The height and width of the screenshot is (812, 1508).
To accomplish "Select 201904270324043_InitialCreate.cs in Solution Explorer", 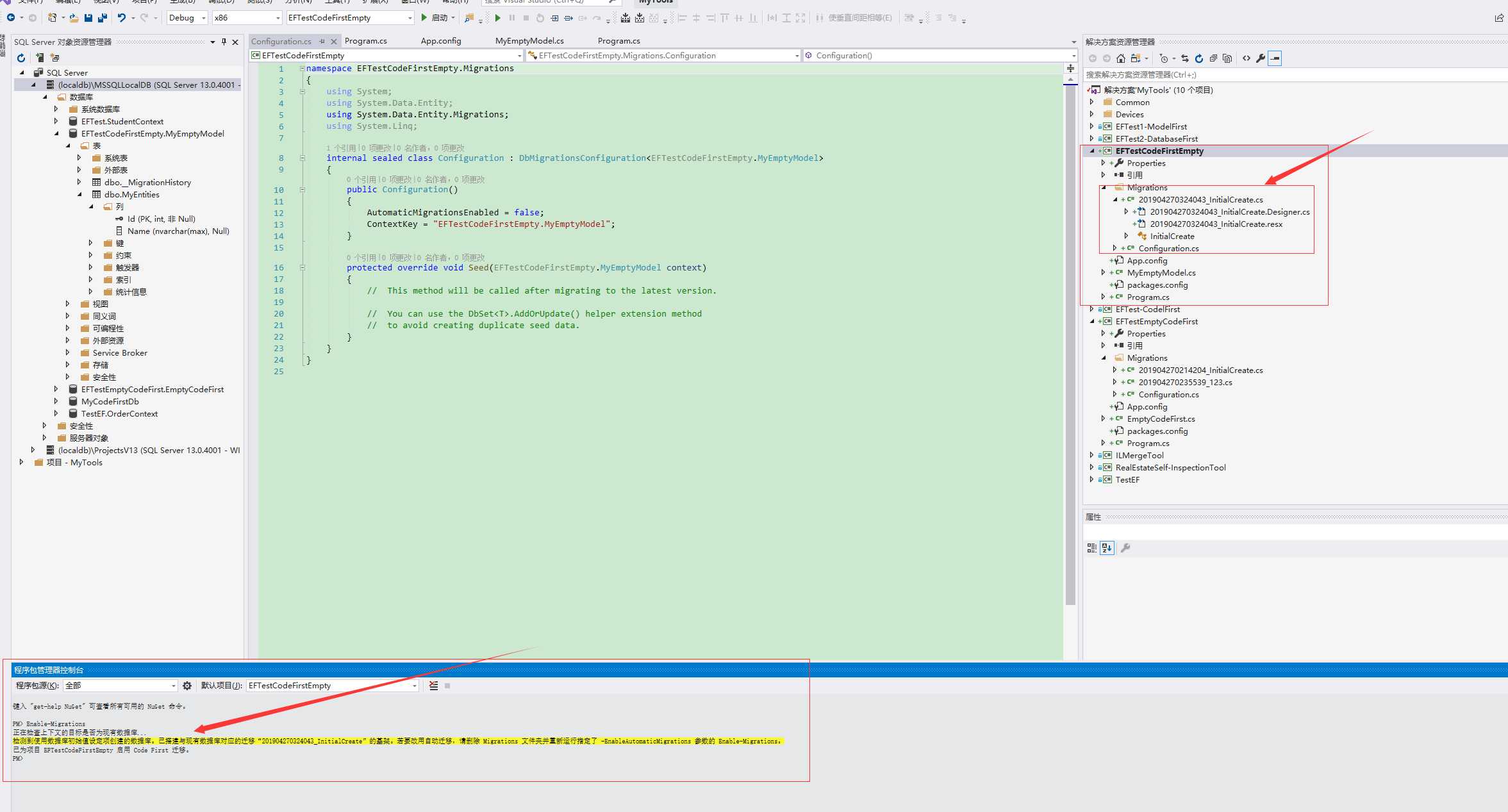I will coord(1200,200).
